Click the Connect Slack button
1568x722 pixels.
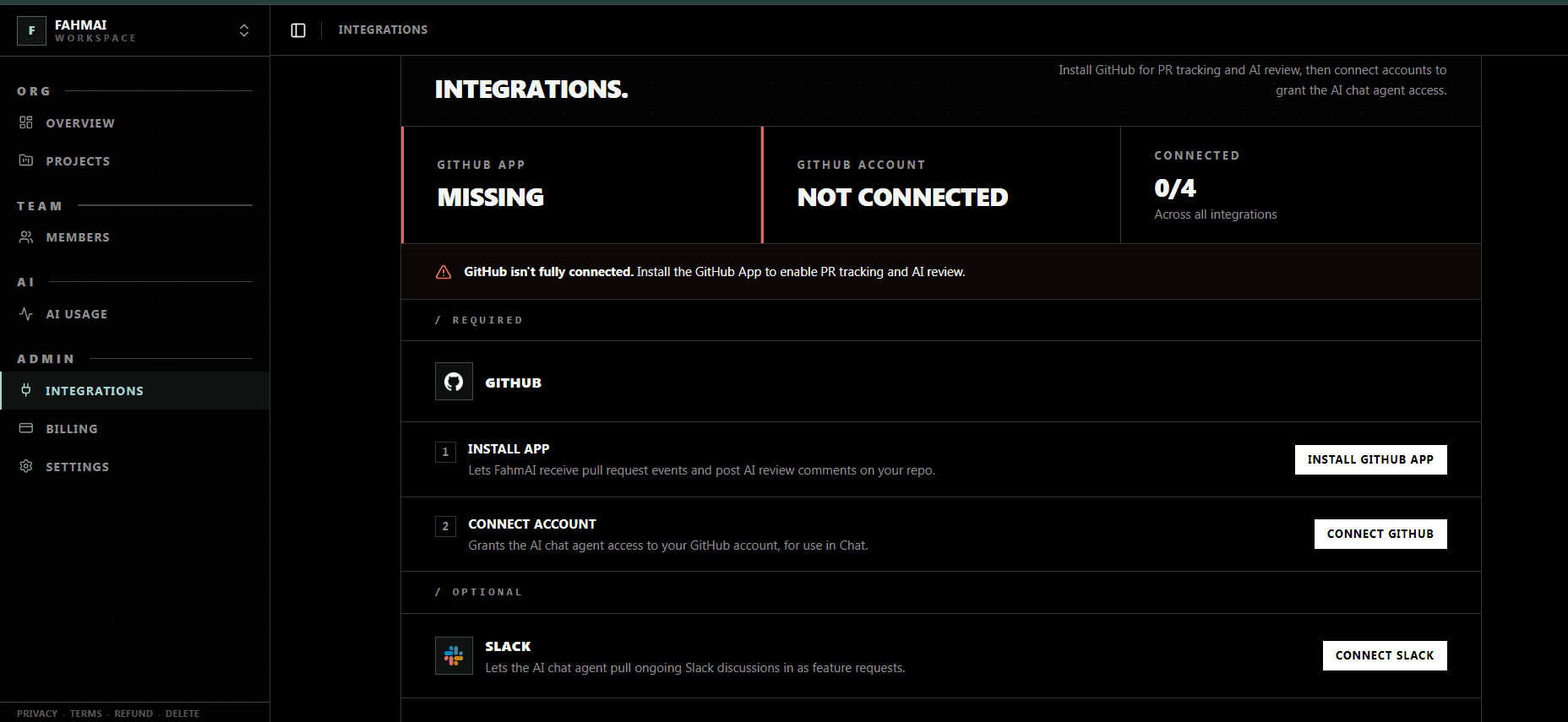pyautogui.click(x=1385, y=655)
